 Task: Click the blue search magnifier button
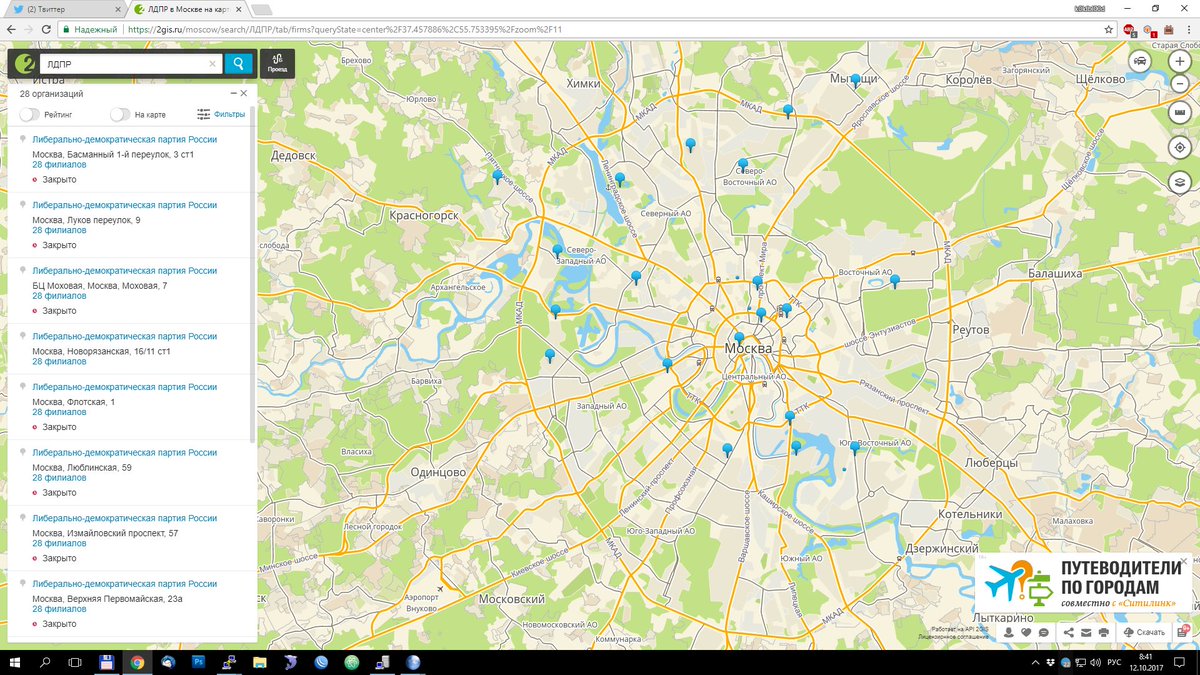(238, 64)
